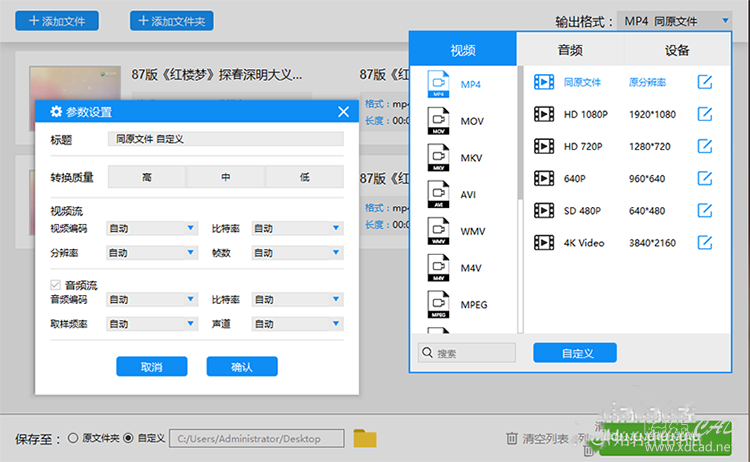This screenshot has height=462, width=750.
Task: Click the 添加文件 button
Action: click(x=57, y=21)
